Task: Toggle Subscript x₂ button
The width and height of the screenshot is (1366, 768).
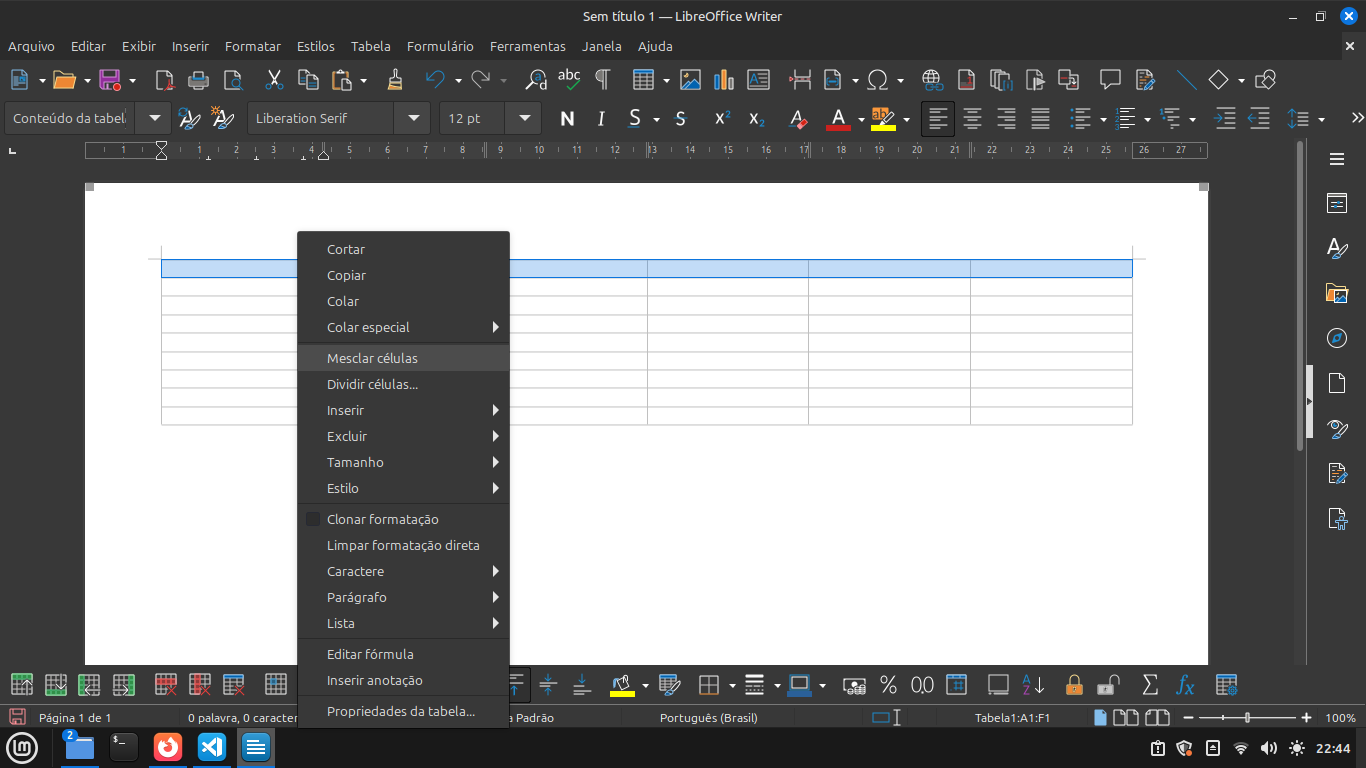Action: (757, 119)
